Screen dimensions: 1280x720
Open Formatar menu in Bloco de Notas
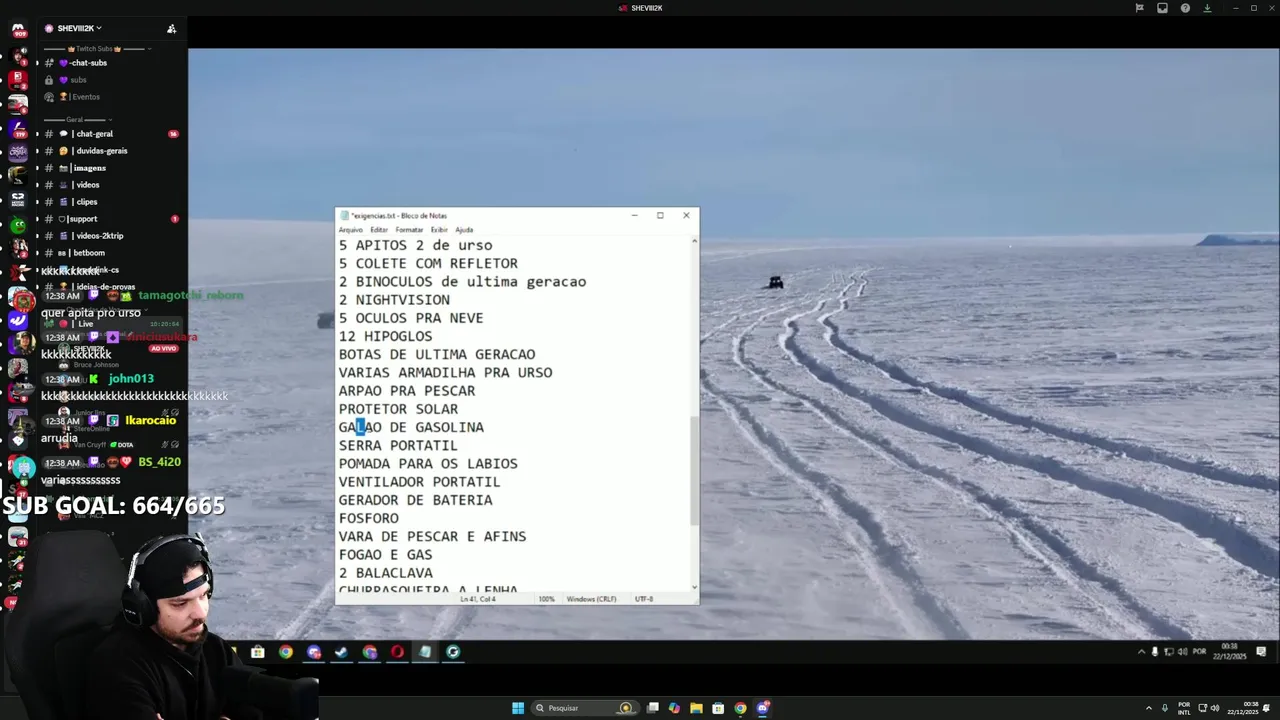point(409,230)
